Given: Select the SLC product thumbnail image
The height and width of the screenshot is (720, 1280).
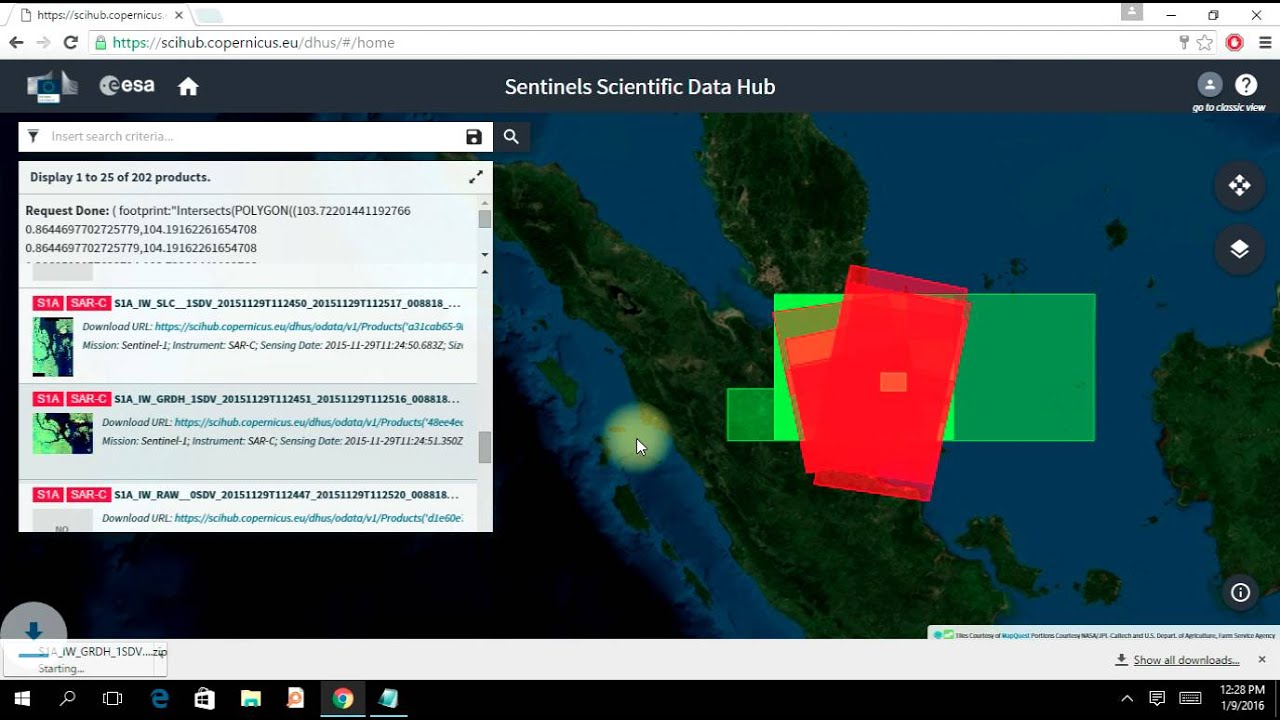Looking at the screenshot, I should point(53,346).
